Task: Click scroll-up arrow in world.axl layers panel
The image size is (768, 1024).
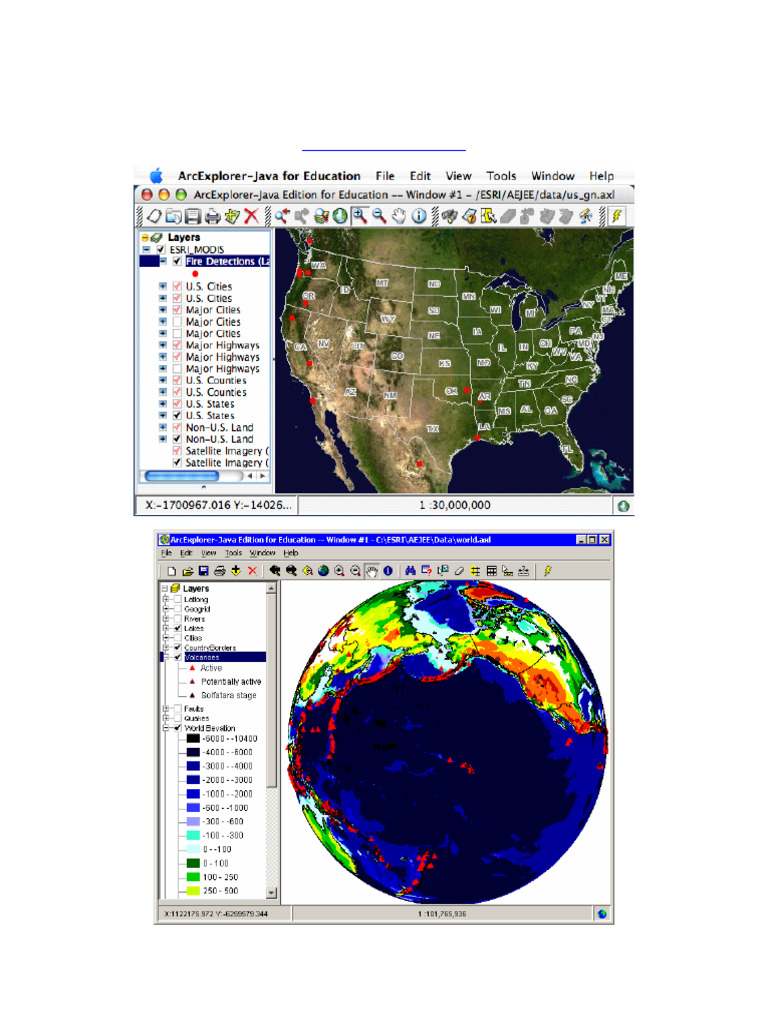Action: pyautogui.click(x=272, y=588)
